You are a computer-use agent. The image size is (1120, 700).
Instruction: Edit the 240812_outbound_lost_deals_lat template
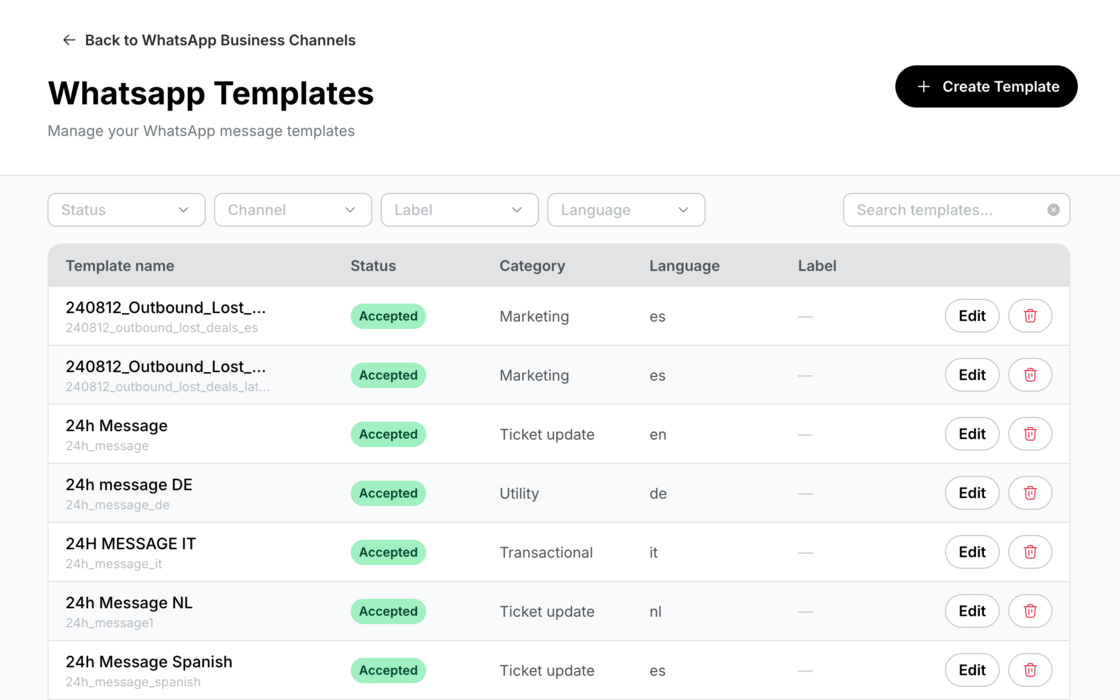tap(971, 375)
